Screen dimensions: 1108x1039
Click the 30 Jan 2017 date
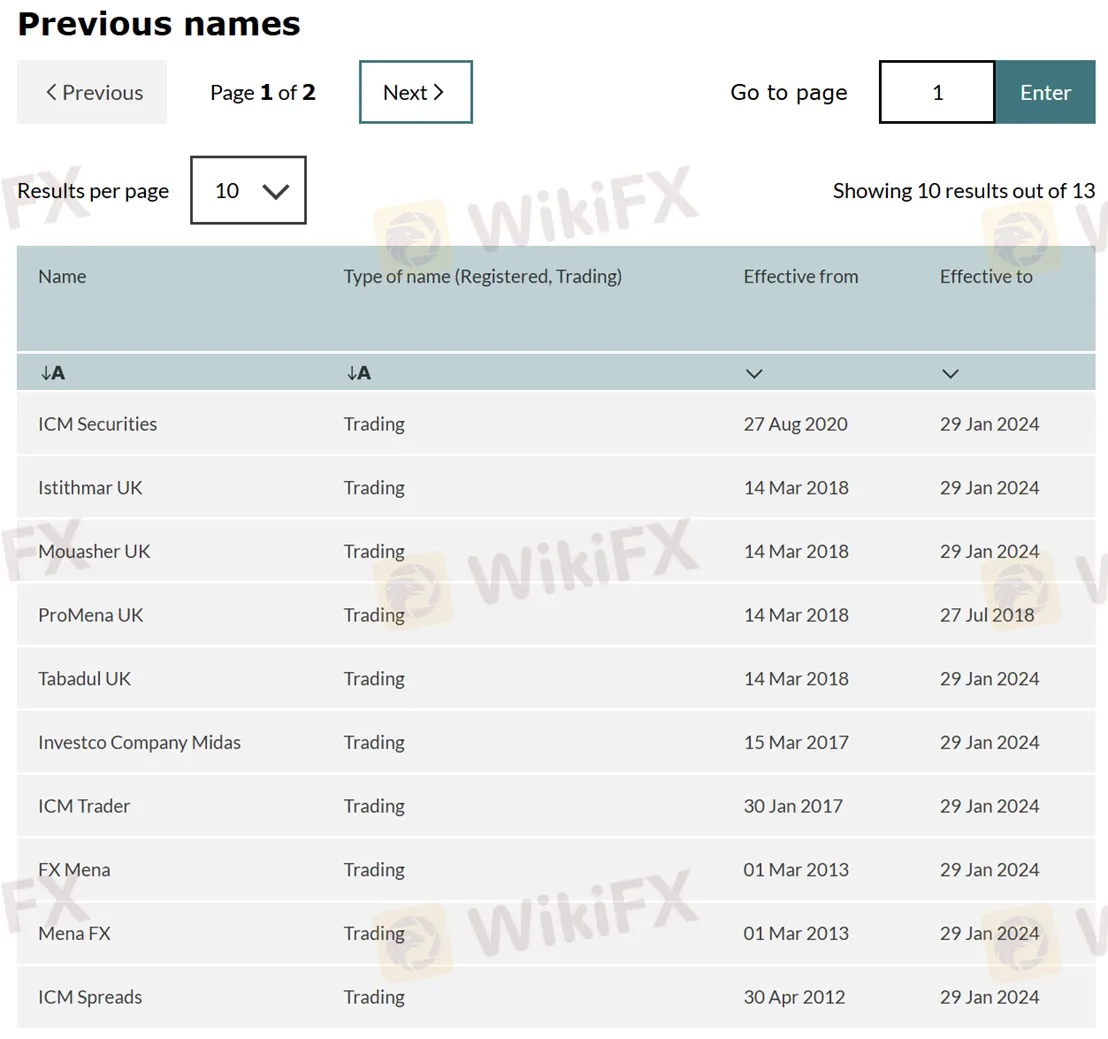pyautogui.click(x=793, y=806)
